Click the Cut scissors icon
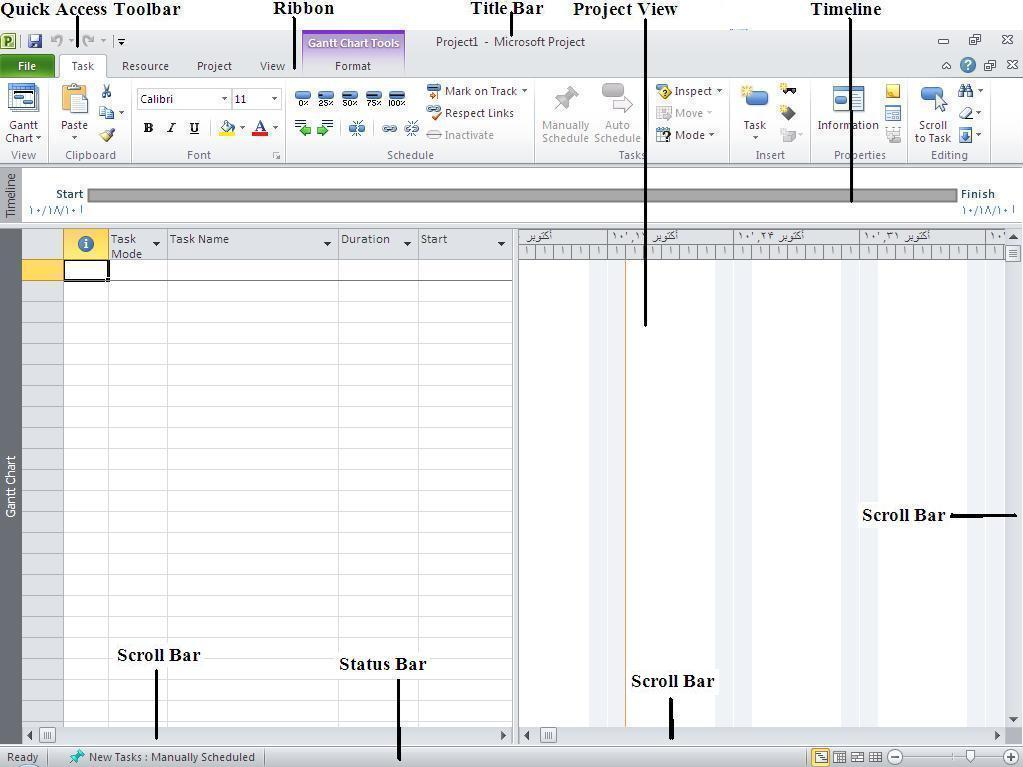The height and width of the screenshot is (767, 1023). coord(106,91)
